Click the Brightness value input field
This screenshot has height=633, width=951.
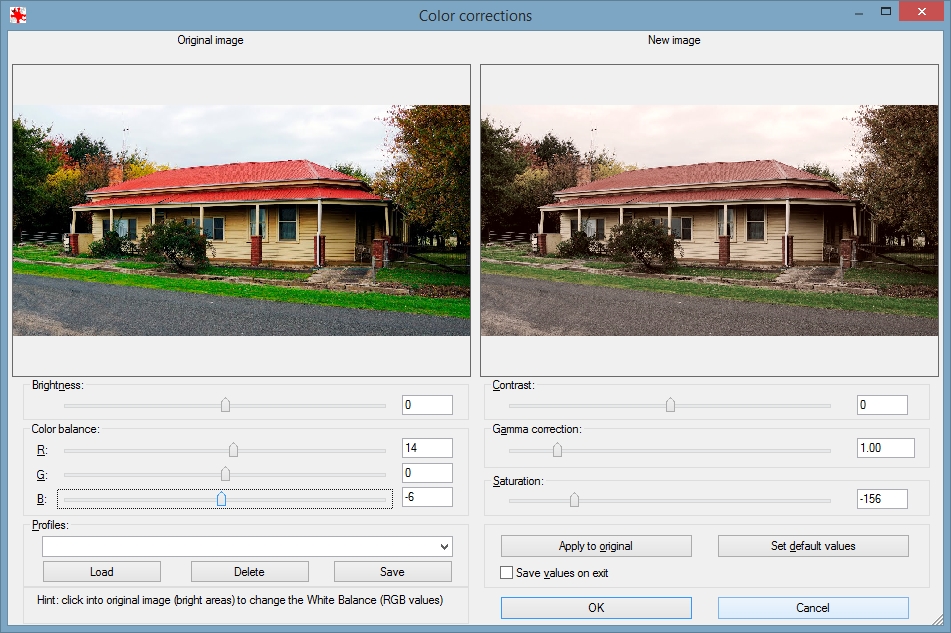click(427, 405)
